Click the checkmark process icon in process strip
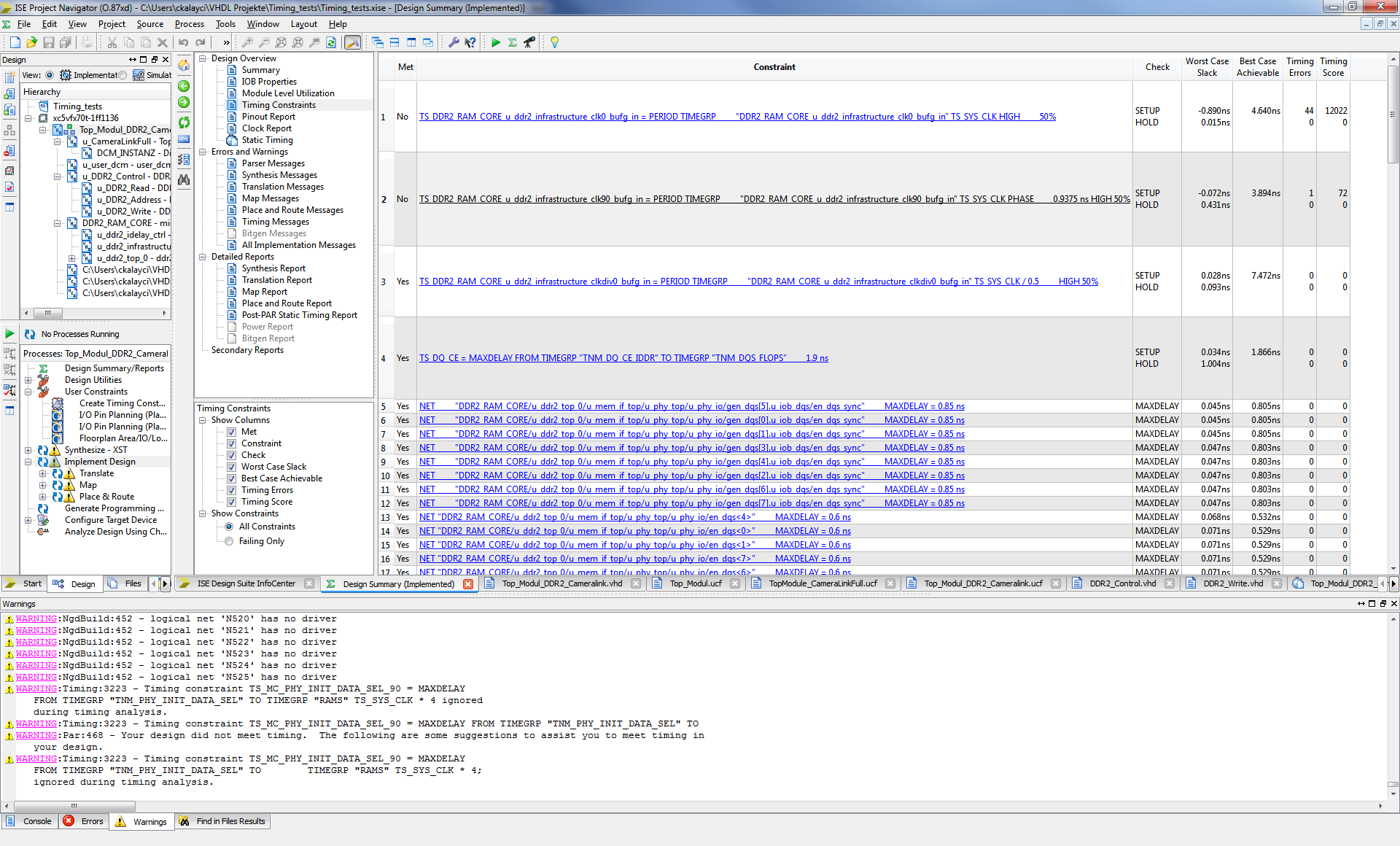Screen dimensions: 1400x846 [9, 391]
